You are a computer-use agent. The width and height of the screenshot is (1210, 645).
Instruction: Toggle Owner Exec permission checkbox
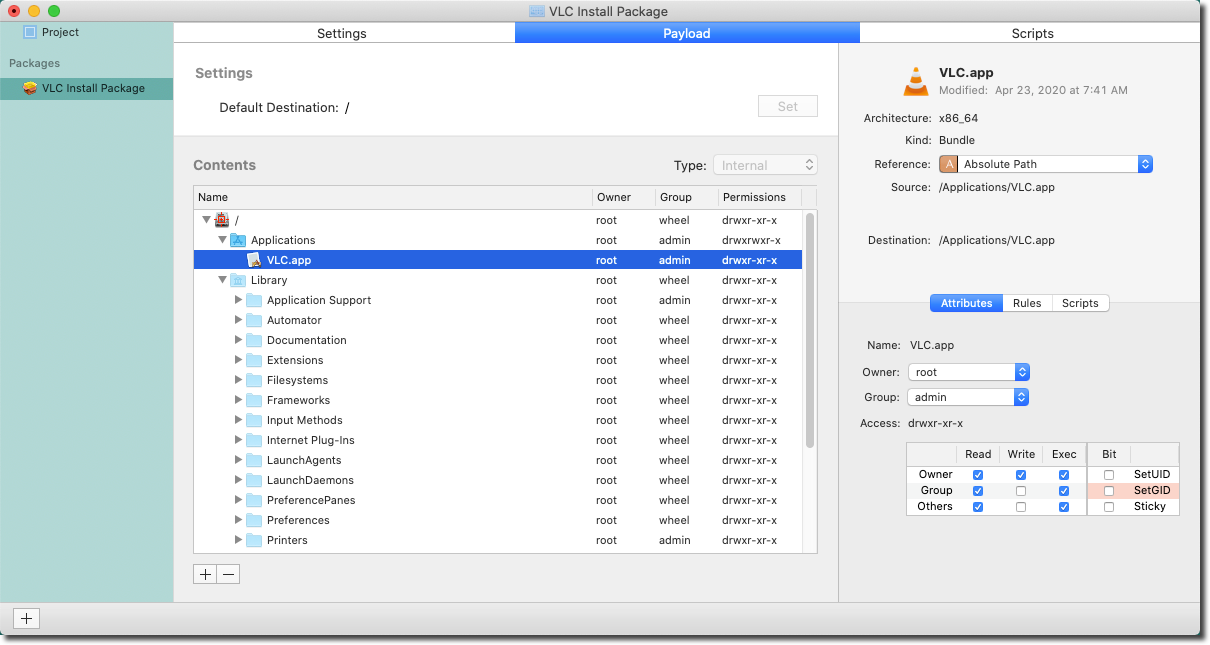click(1064, 475)
